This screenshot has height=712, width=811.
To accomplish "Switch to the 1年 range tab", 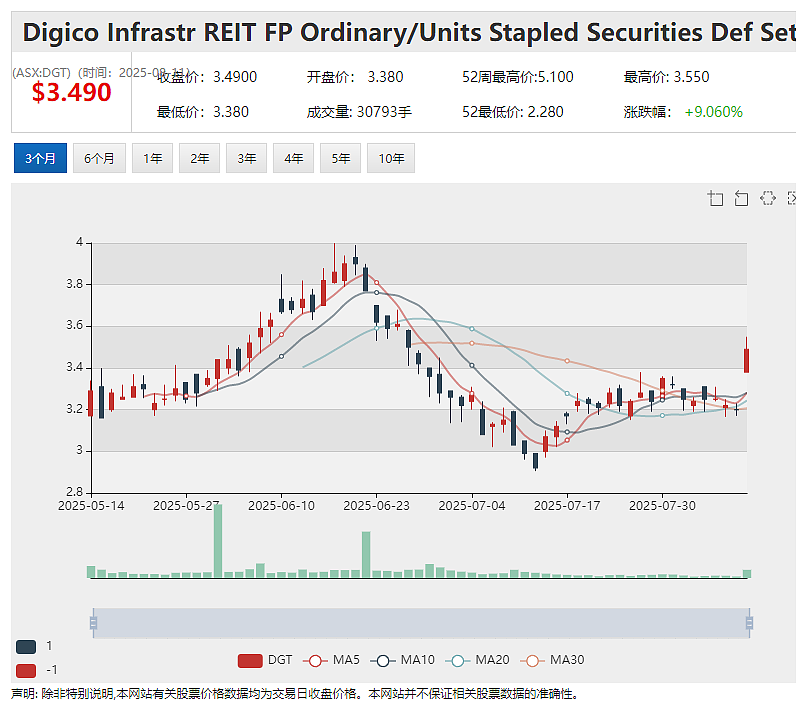I will click(x=153, y=158).
